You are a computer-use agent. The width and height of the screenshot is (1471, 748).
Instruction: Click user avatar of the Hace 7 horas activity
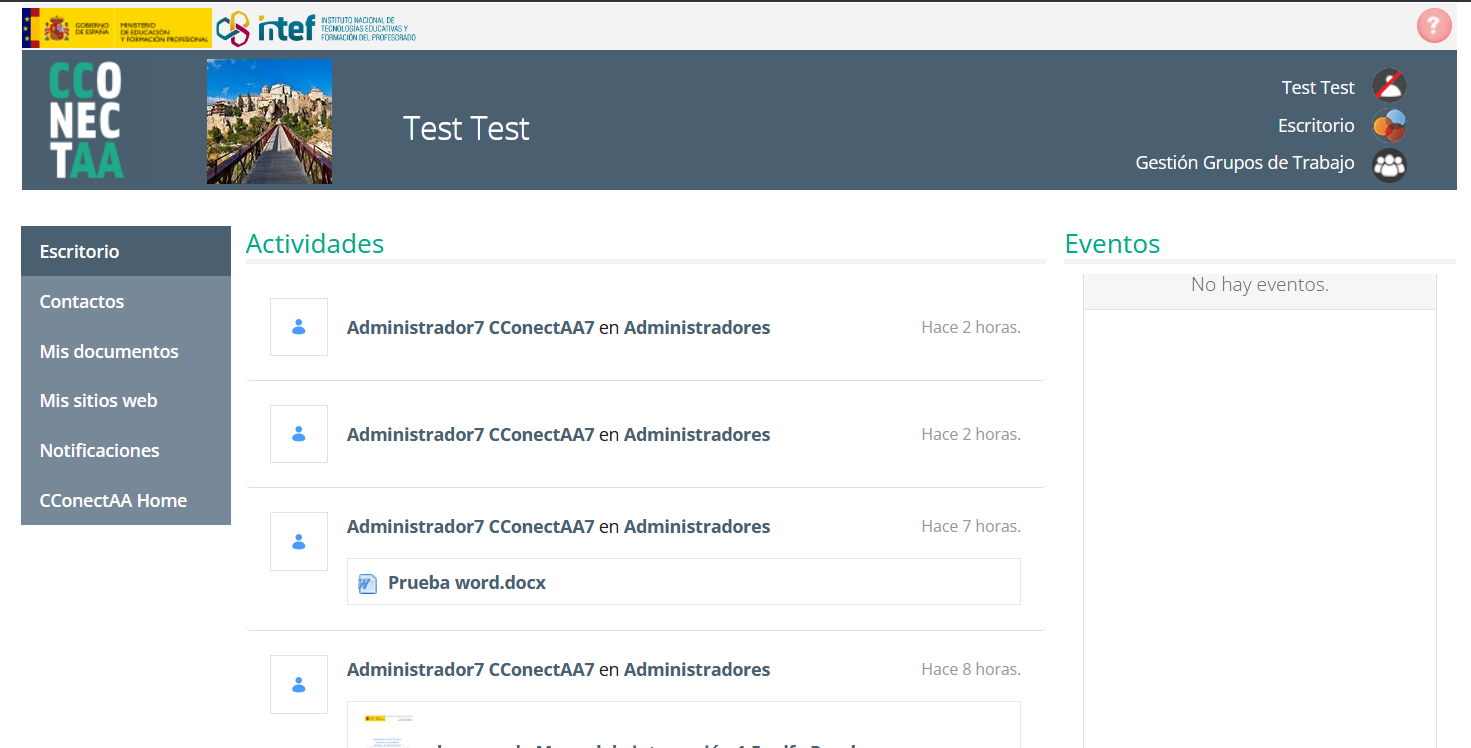(299, 541)
